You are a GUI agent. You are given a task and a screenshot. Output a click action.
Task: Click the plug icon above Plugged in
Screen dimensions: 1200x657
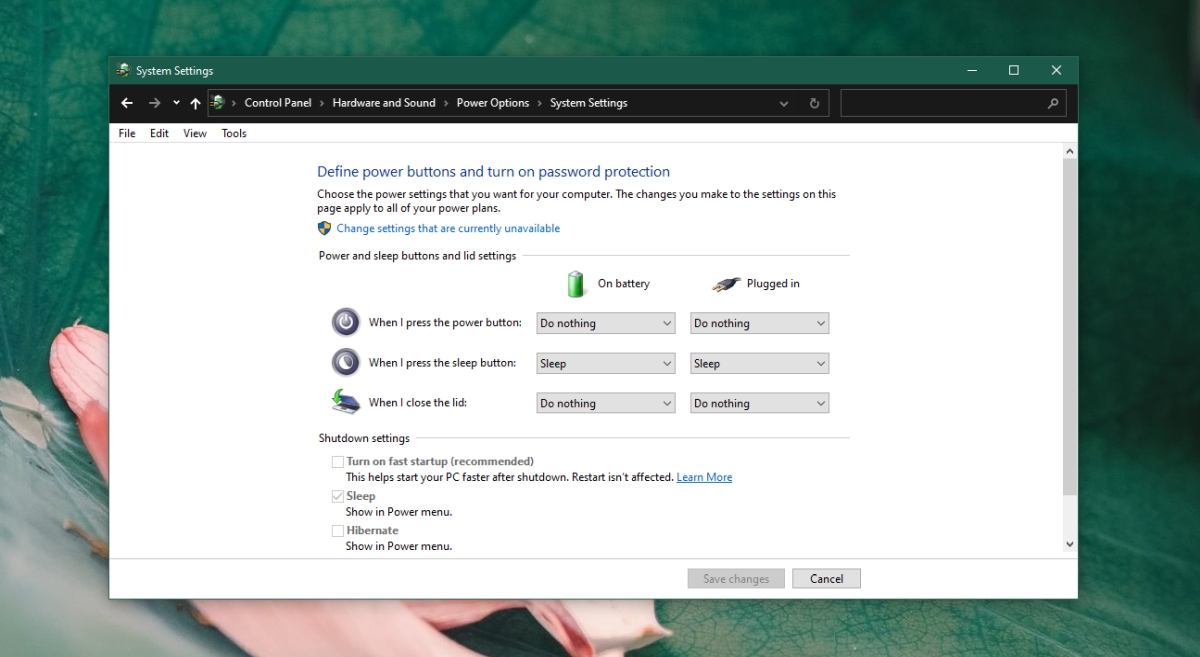click(x=726, y=283)
